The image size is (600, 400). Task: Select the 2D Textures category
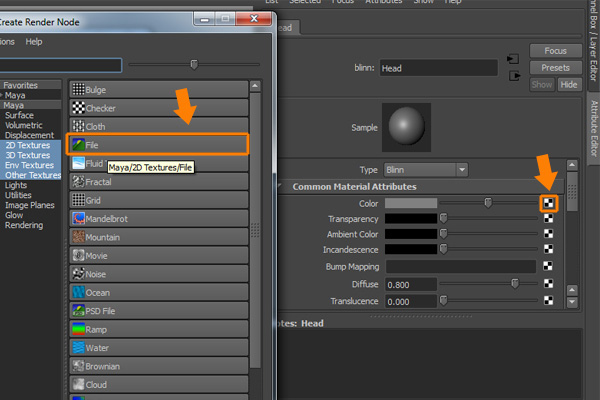28,145
